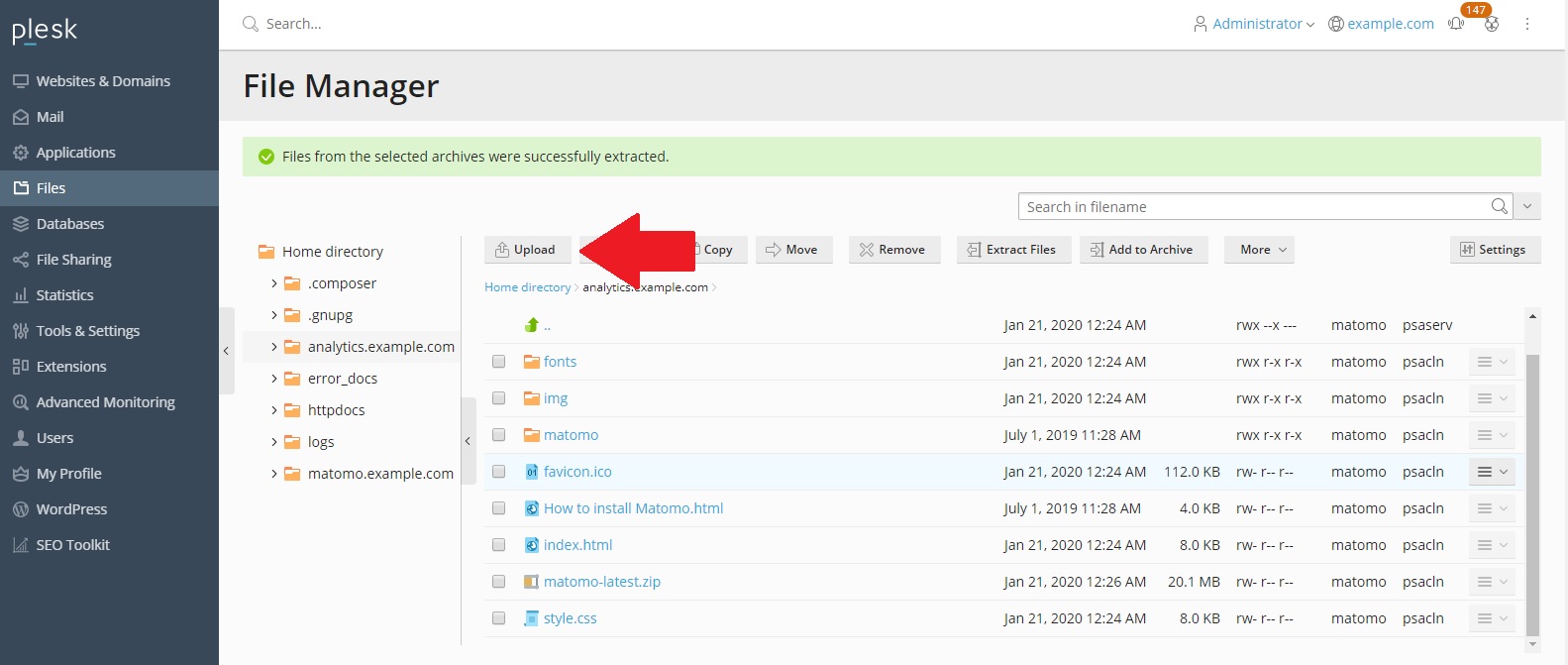The width and height of the screenshot is (1568, 665).
Task: Click into the Search in filename field
Action: (1253, 206)
